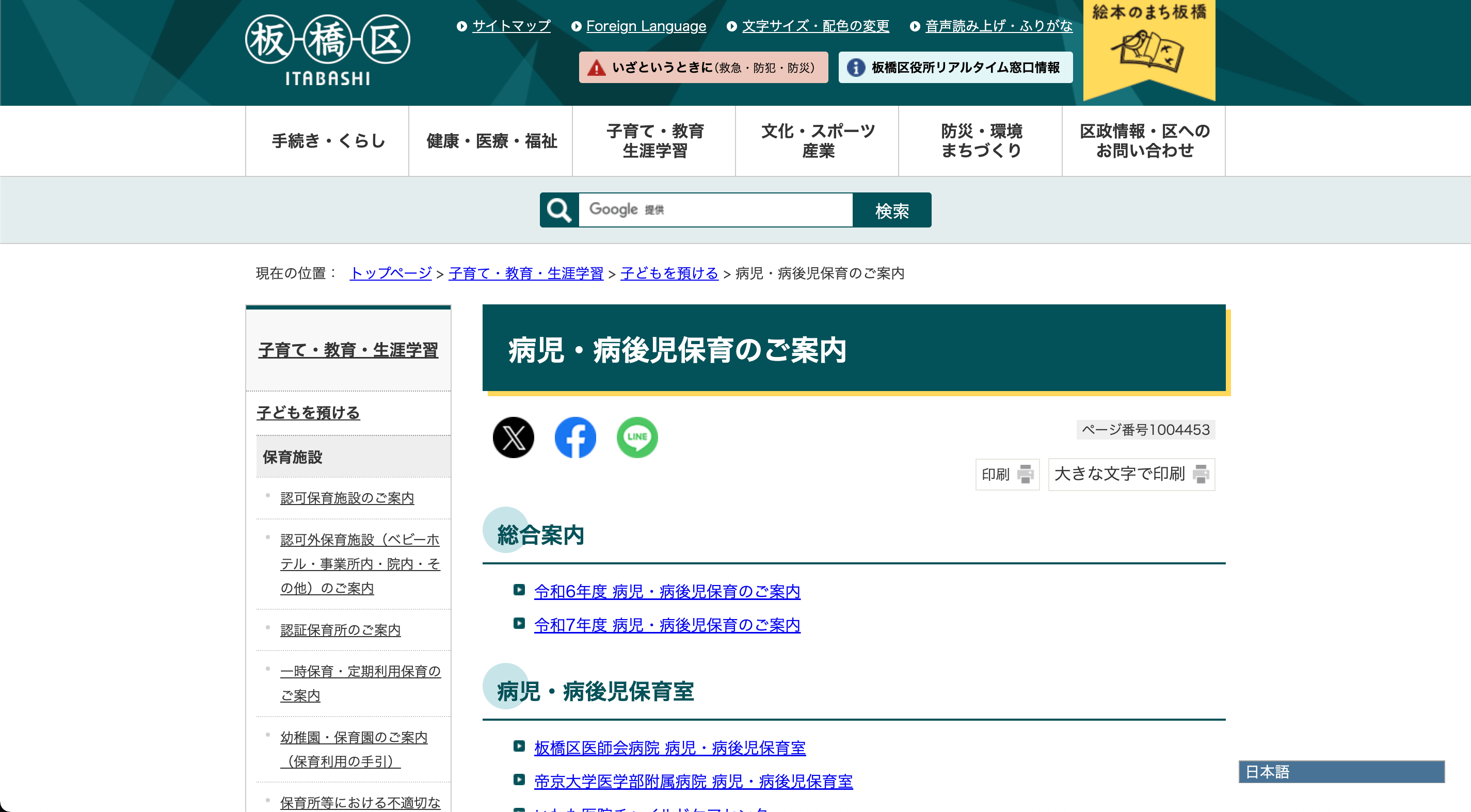
Task: Open 子どもを預ける breadcrumb link
Action: click(669, 273)
